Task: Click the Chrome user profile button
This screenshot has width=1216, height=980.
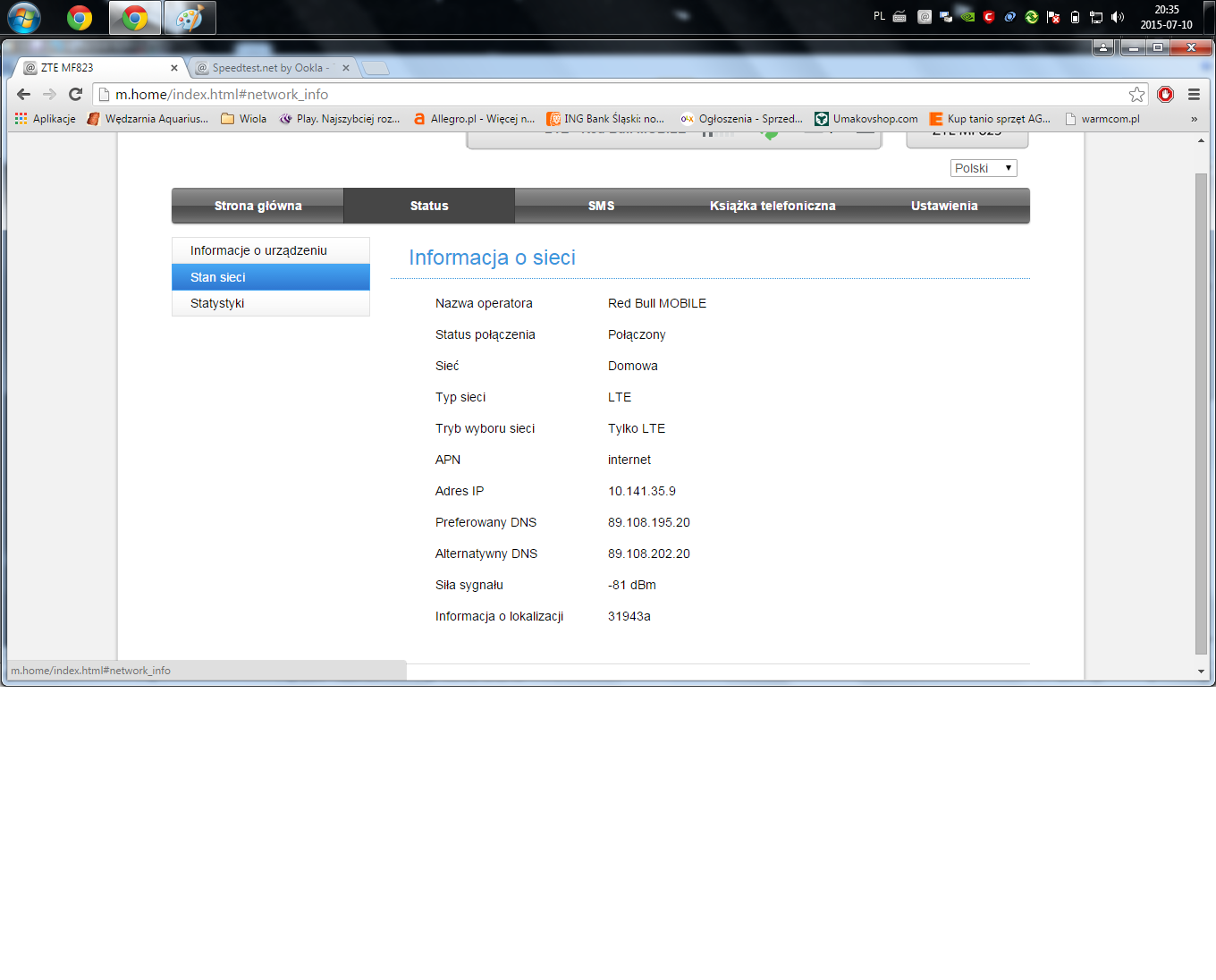Action: (x=1103, y=47)
